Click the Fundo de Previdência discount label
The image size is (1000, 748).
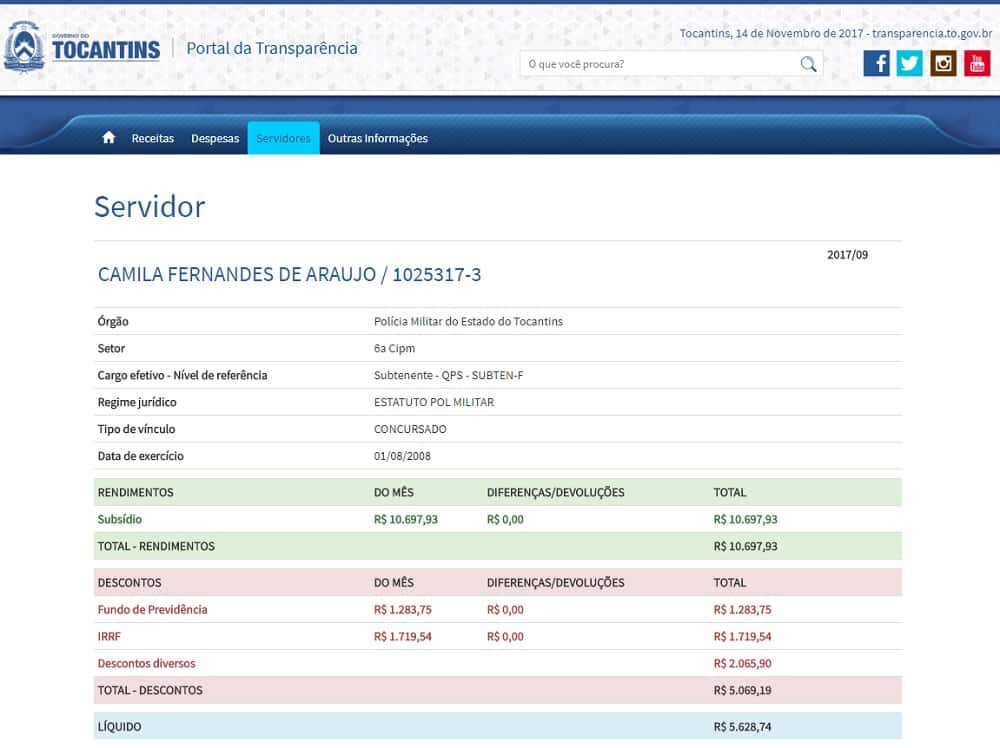pyautogui.click(x=152, y=610)
